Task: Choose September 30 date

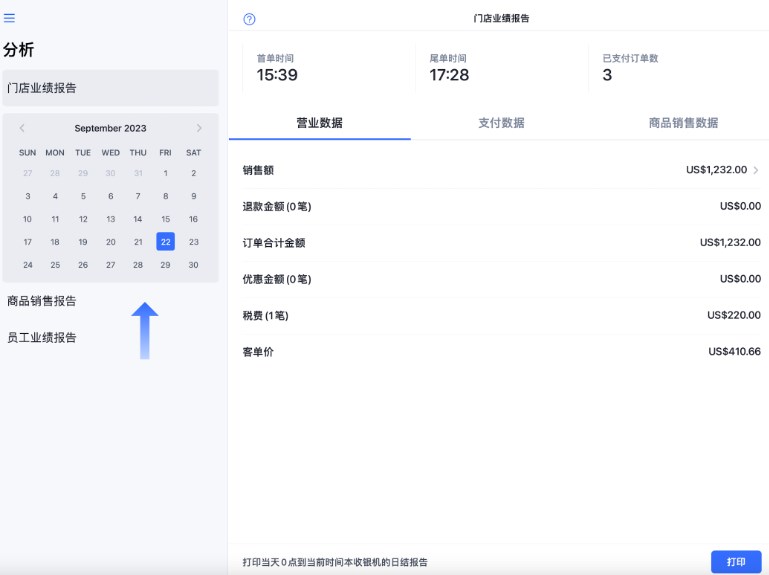Action: [193, 265]
